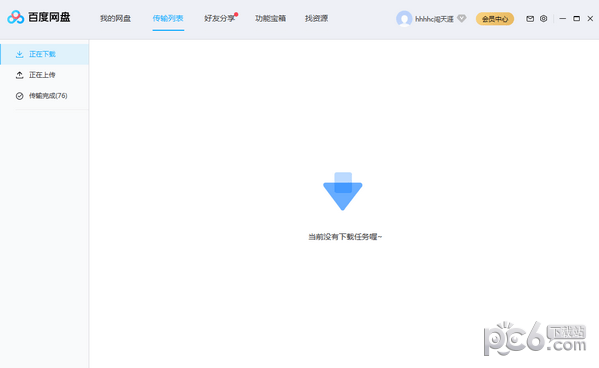This screenshot has height=368, width=599.
Task: Click the hhhhc username text
Action: point(434,19)
